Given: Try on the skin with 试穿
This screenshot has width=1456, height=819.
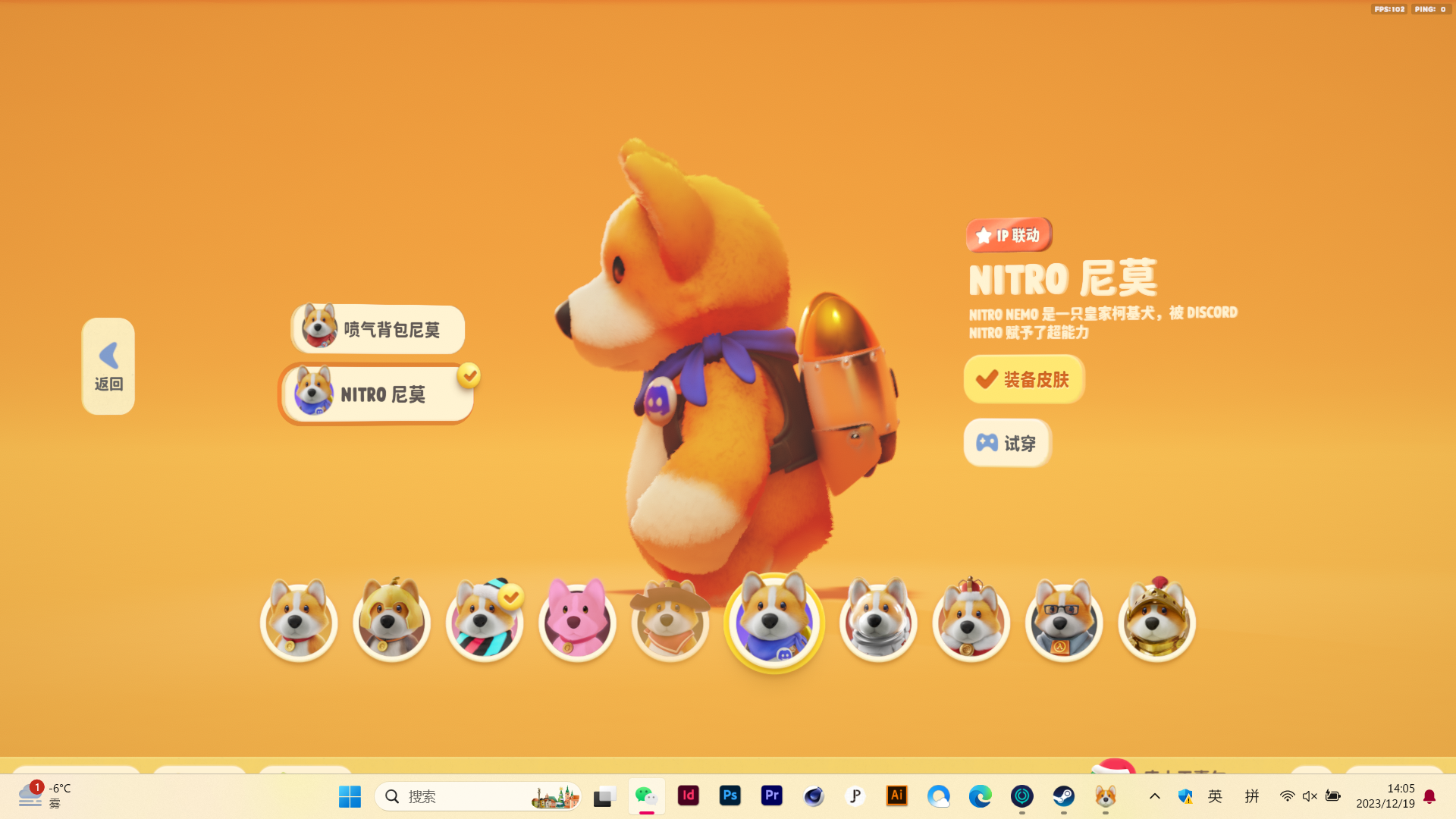Looking at the screenshot, I should click(x=1008, y=443).
